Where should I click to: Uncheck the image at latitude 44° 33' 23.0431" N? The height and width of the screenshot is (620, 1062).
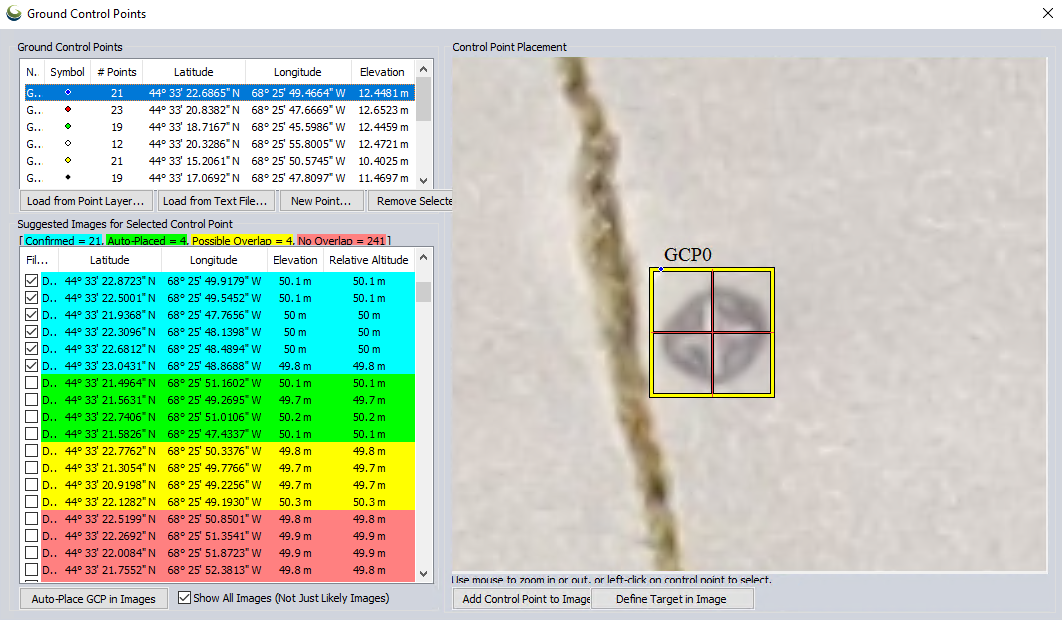coord(31,365)
